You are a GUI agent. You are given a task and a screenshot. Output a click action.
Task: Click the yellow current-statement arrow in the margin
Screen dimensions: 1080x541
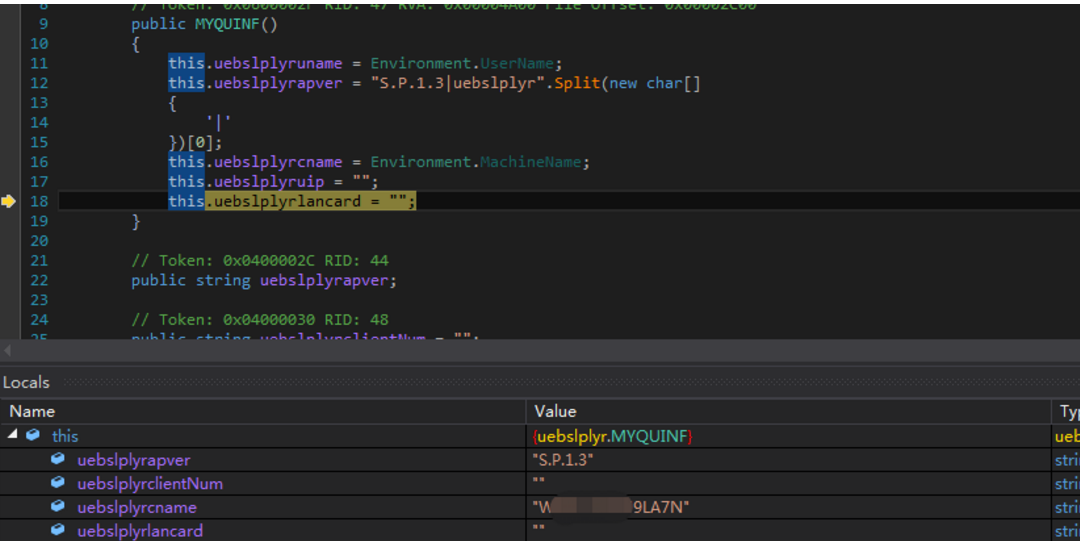pyautogui.click(x=9, y=201)
